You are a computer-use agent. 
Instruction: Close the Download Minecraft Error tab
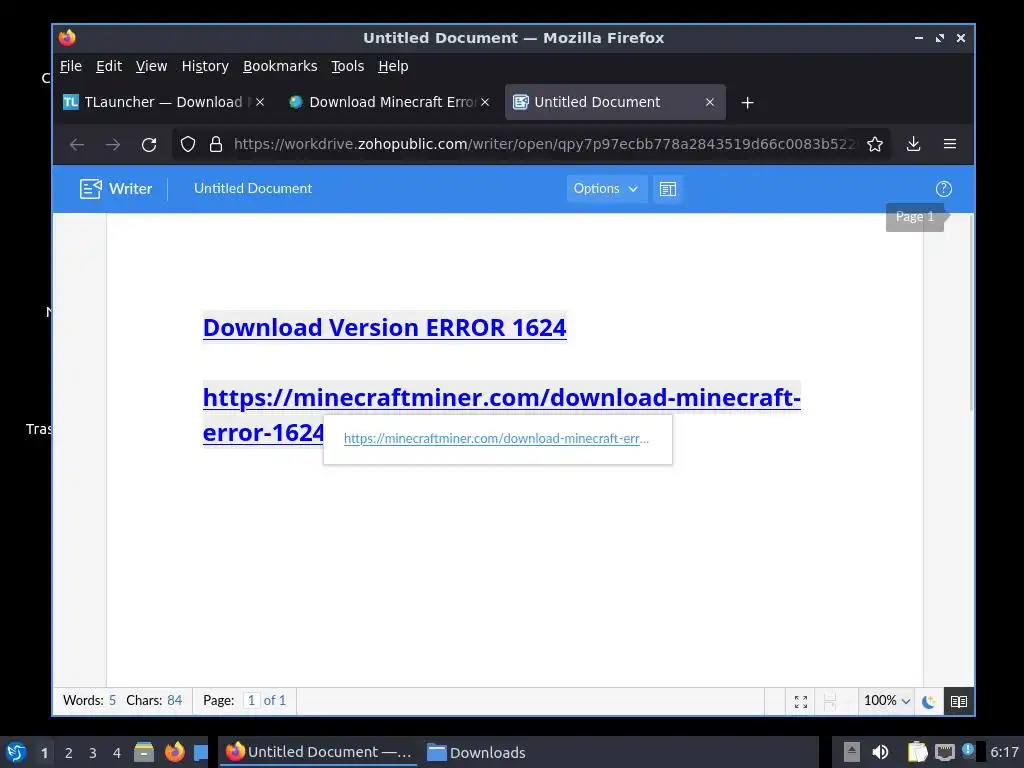(x=485, y=102)
